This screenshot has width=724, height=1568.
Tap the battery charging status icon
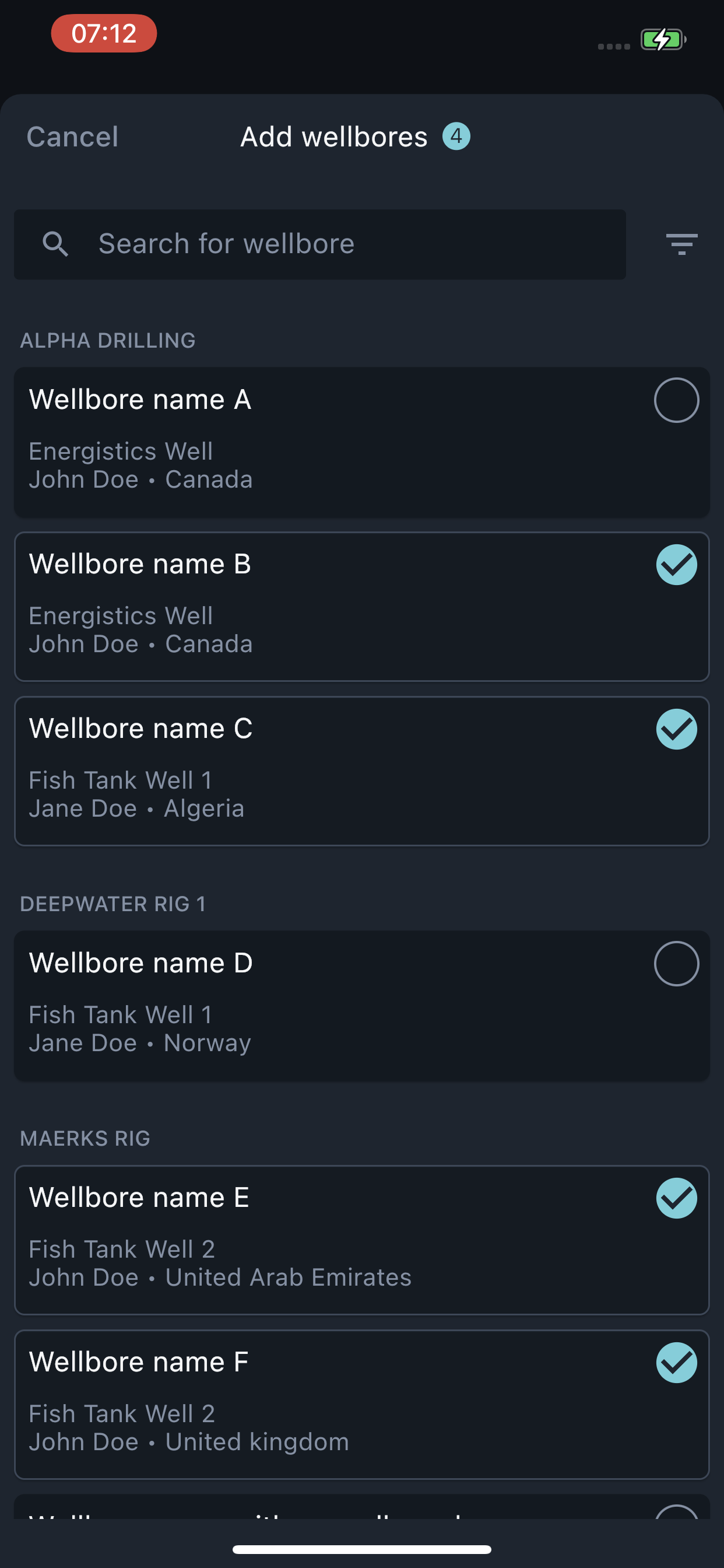click(663, 40)
